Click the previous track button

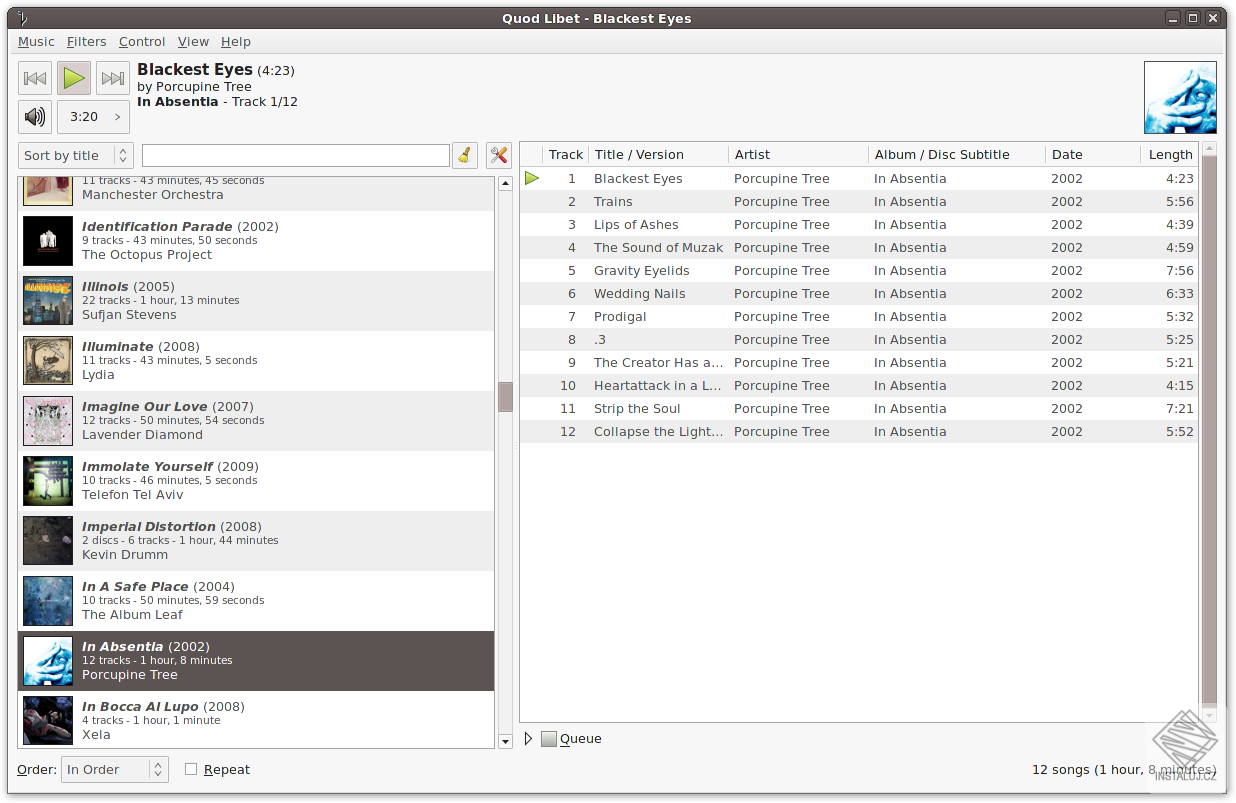(35, 78)
